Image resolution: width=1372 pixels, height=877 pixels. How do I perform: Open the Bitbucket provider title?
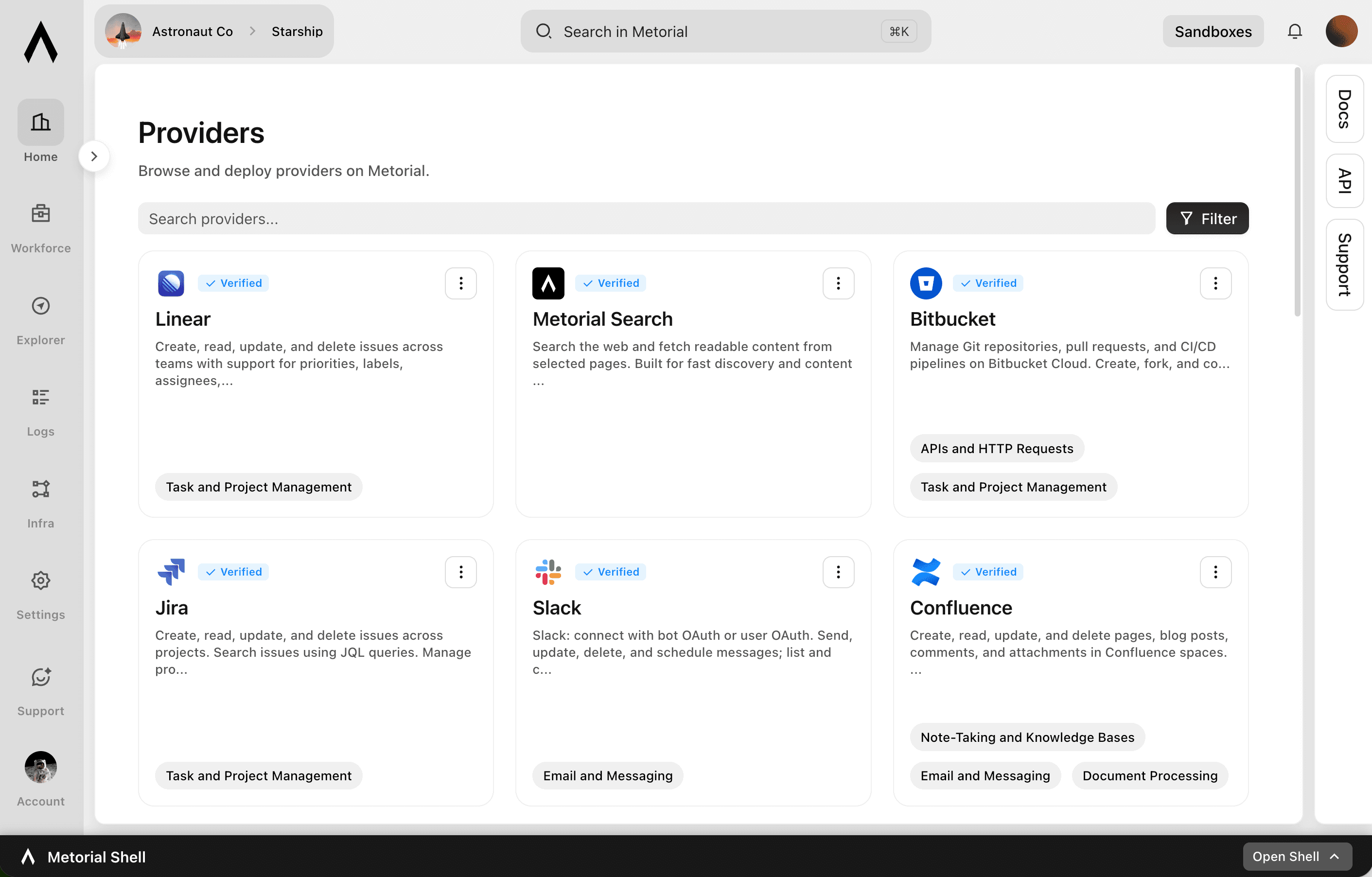(952, 319)
